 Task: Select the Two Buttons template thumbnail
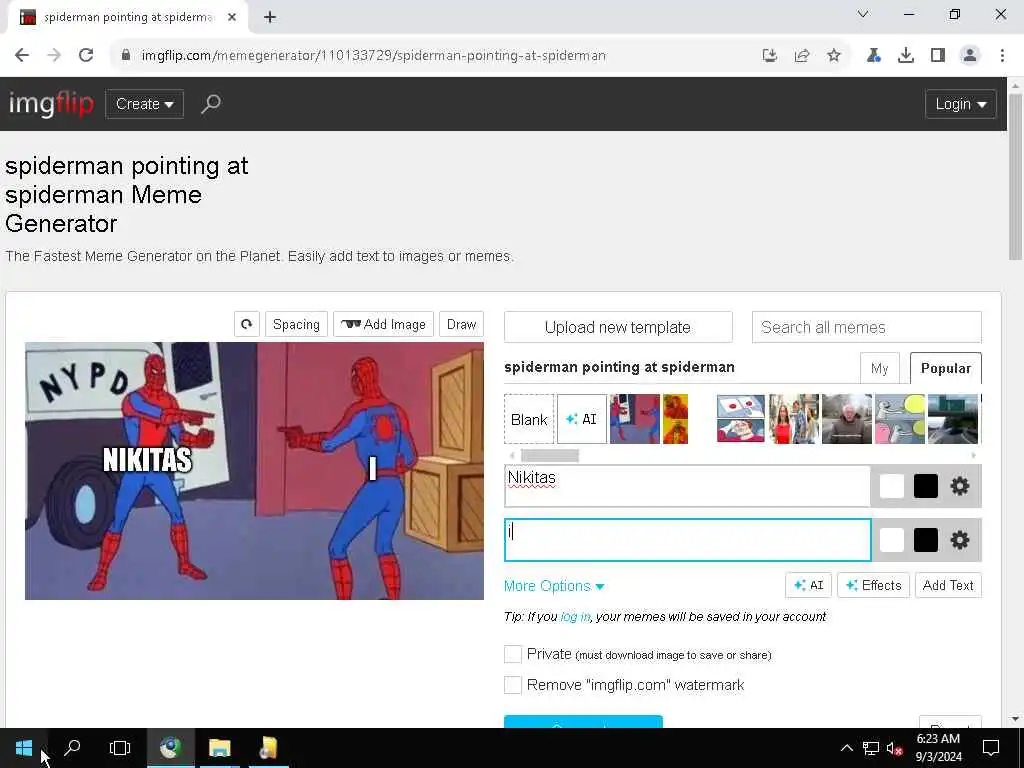(x=741, y=419)
